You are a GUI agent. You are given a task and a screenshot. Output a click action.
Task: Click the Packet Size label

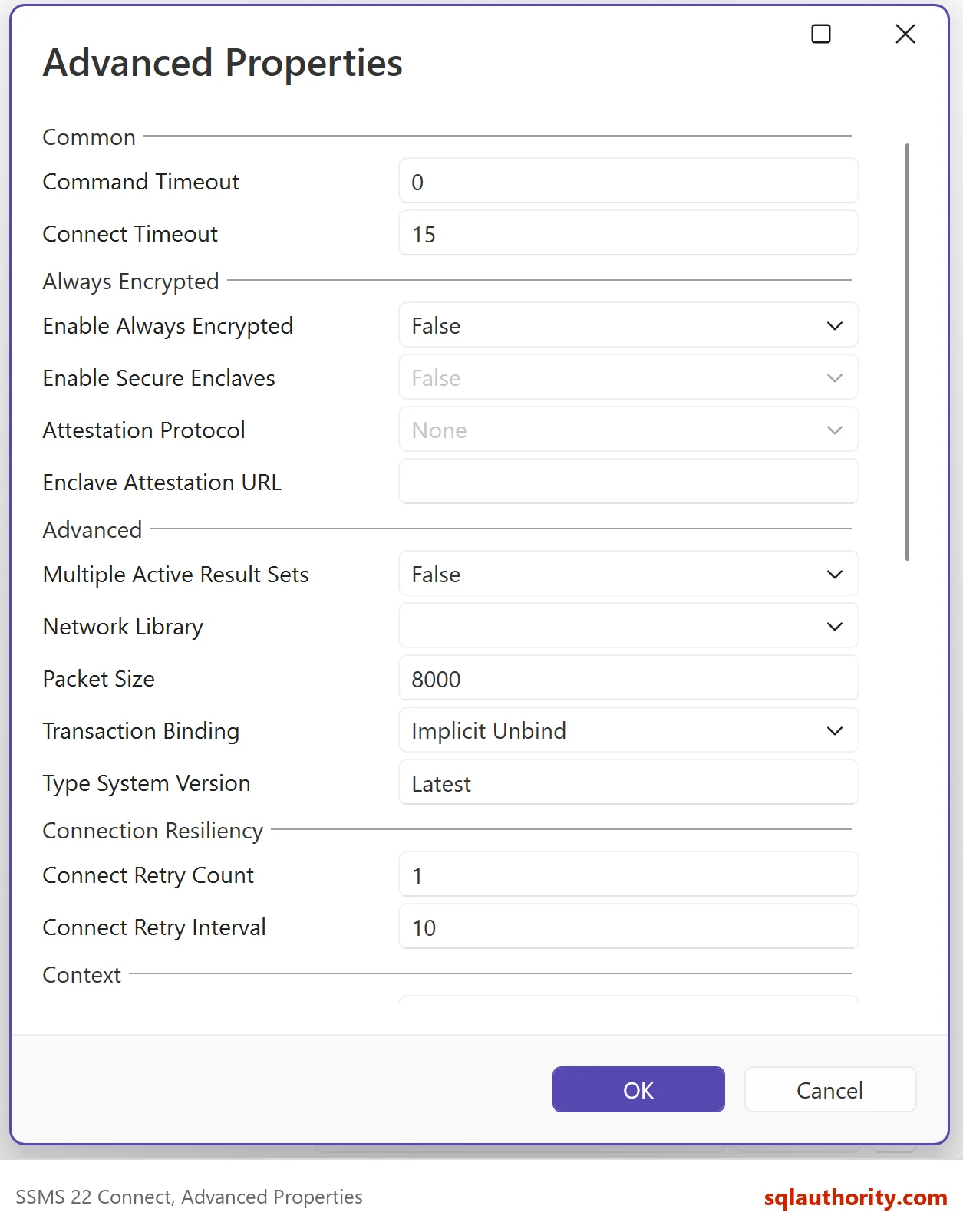click(x=99, y=679)
